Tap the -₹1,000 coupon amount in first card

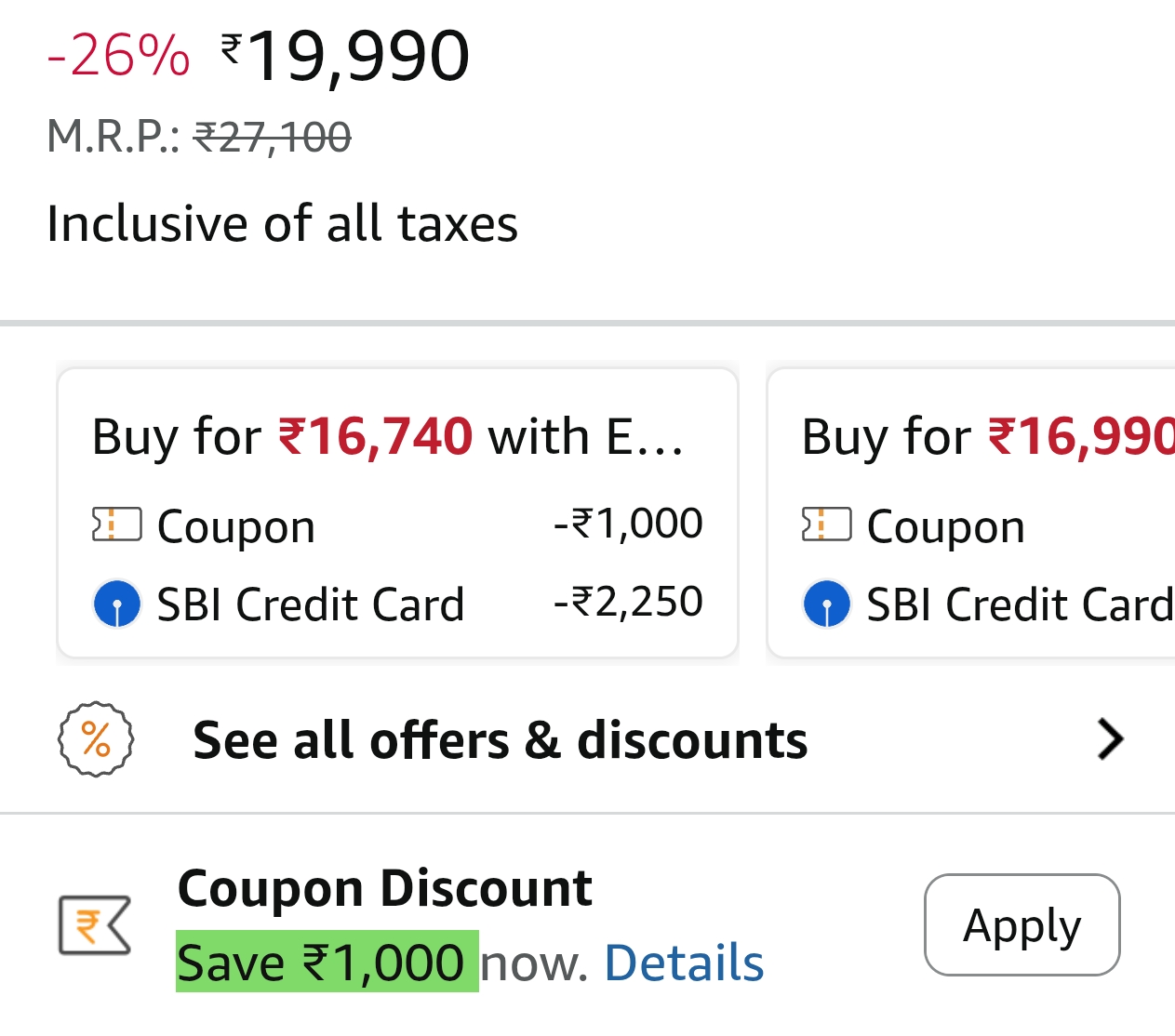(x=628, y=524)
